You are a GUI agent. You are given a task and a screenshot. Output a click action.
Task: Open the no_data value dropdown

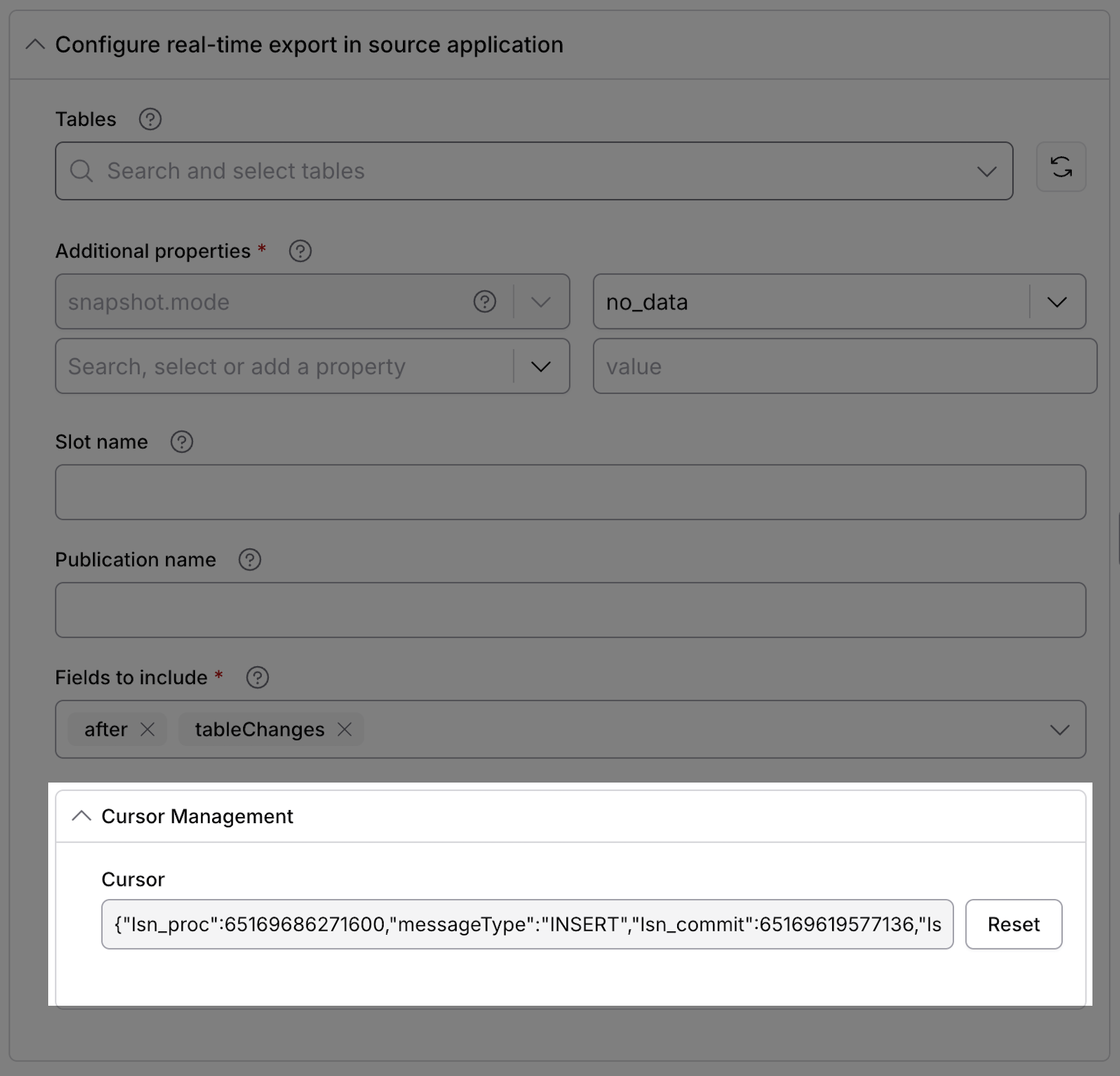pyautogui.click(x=1057, y=302)
